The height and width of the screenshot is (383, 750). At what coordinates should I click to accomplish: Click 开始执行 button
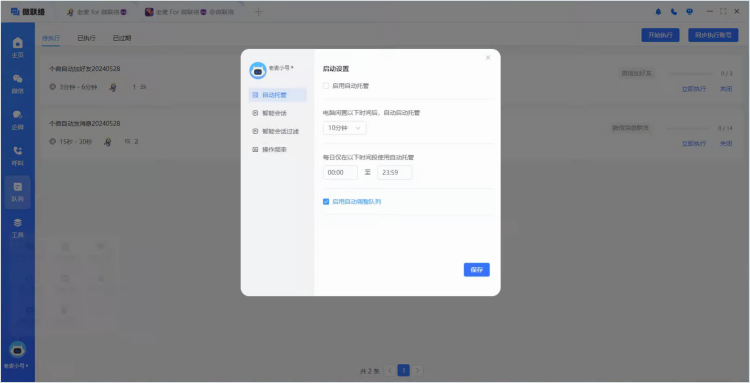point(660,35)
